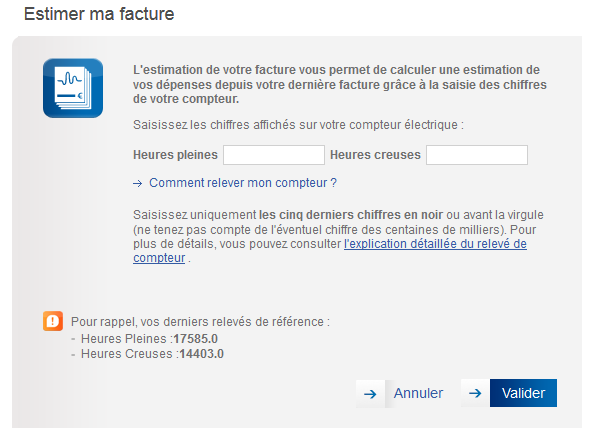Click the Valider button
The width and height of the screenshot is (590, 435).
pos(523,393)
